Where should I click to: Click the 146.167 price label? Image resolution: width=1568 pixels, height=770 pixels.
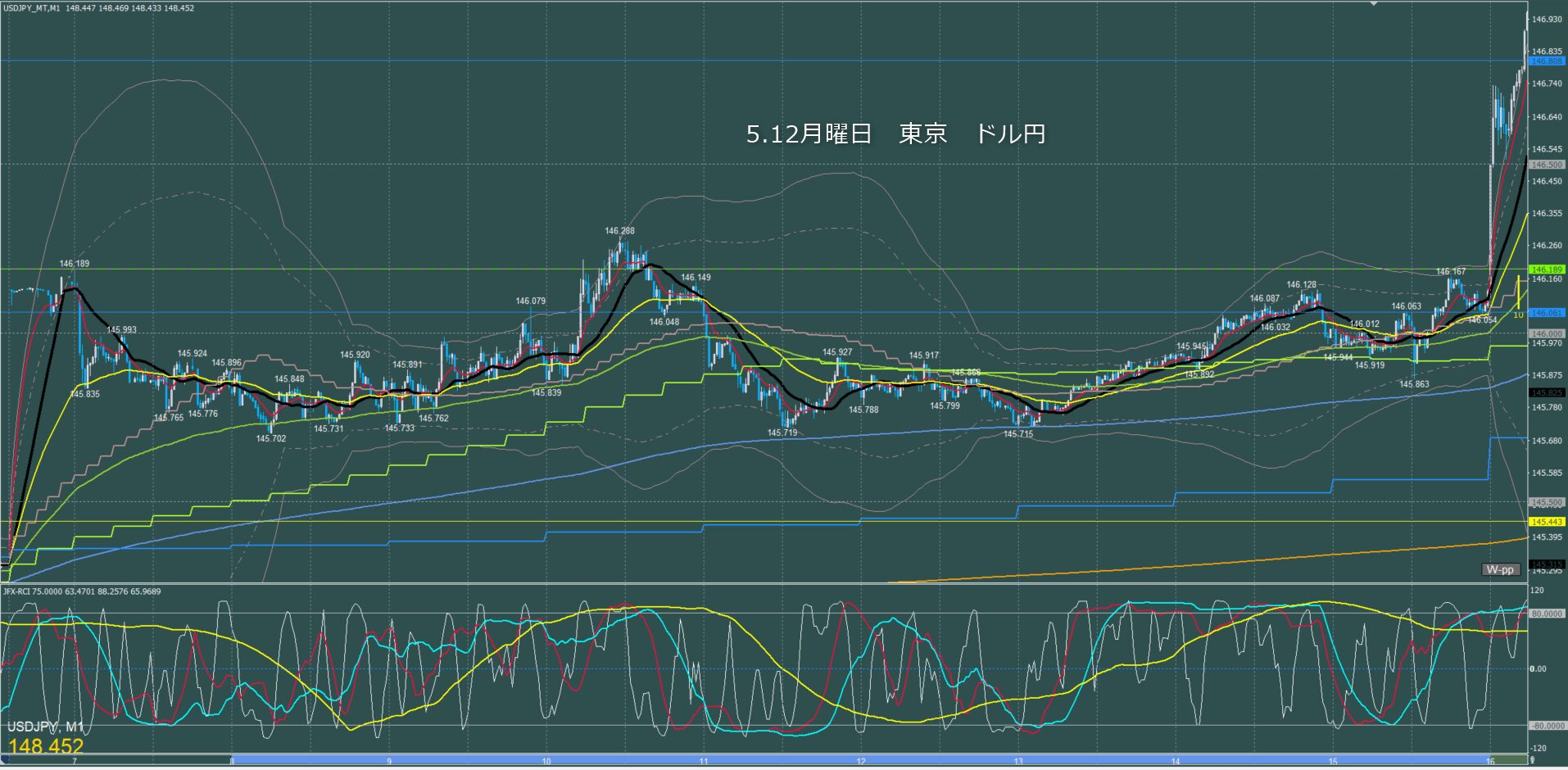click(x=1451, y=272)
